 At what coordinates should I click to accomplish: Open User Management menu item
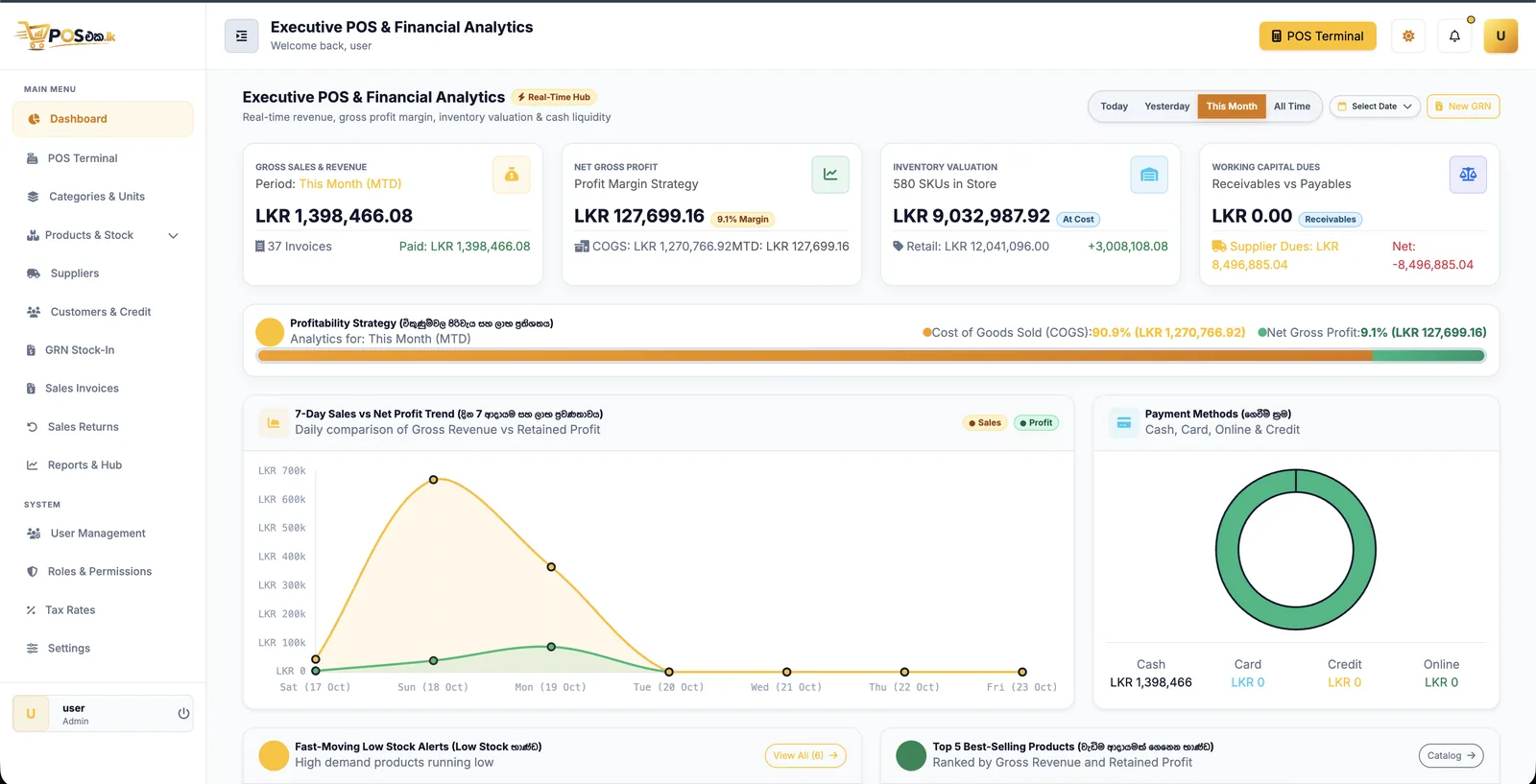103,534
